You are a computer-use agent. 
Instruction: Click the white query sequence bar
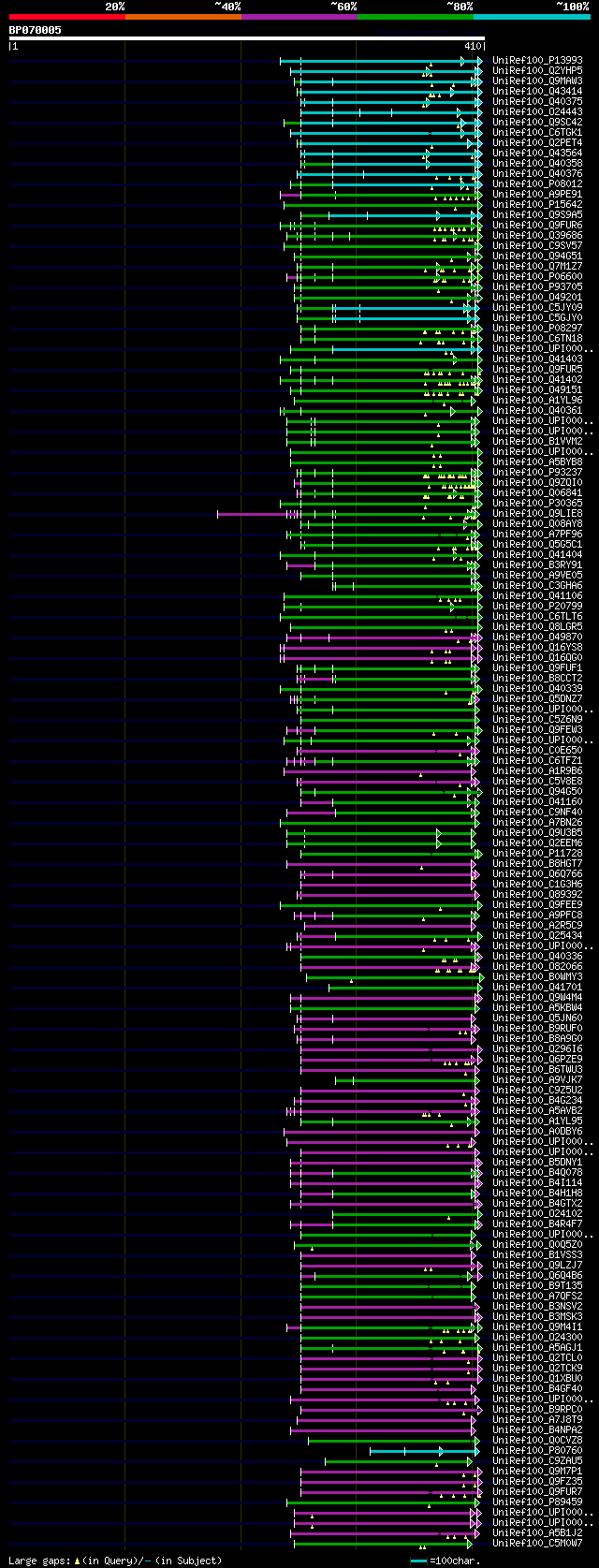(x=246, y=38)
